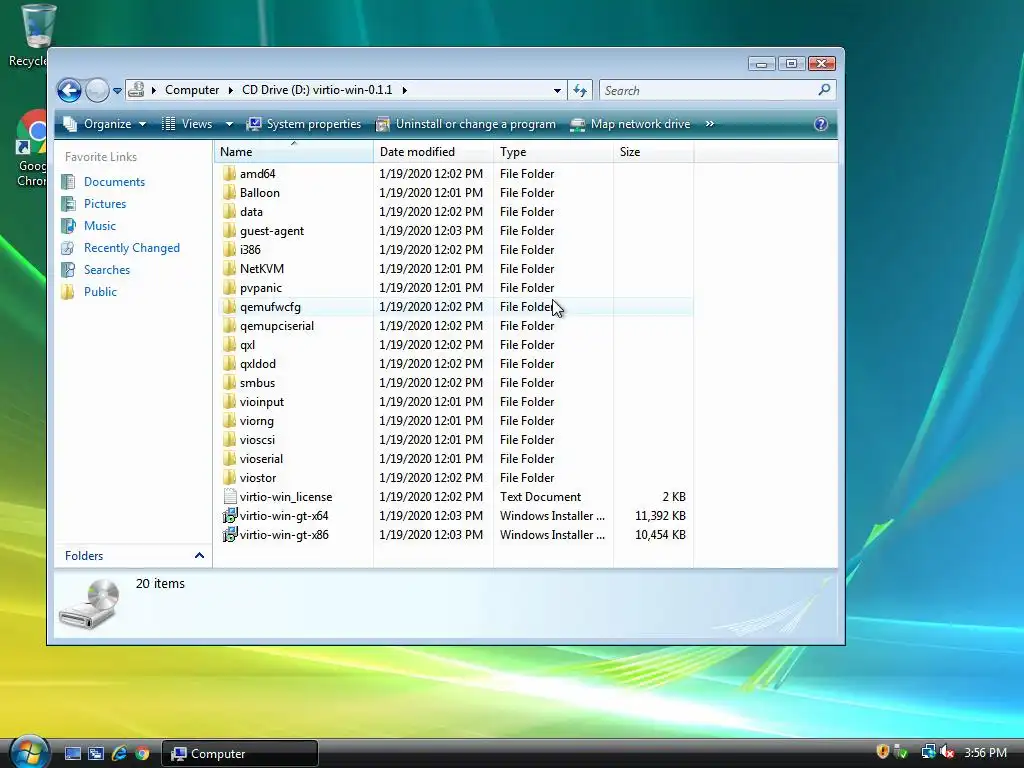Screen dimensions: 1024x768
Task: Click the search magnifier icon
Action: pyautogui.click(x=824, y=89)
